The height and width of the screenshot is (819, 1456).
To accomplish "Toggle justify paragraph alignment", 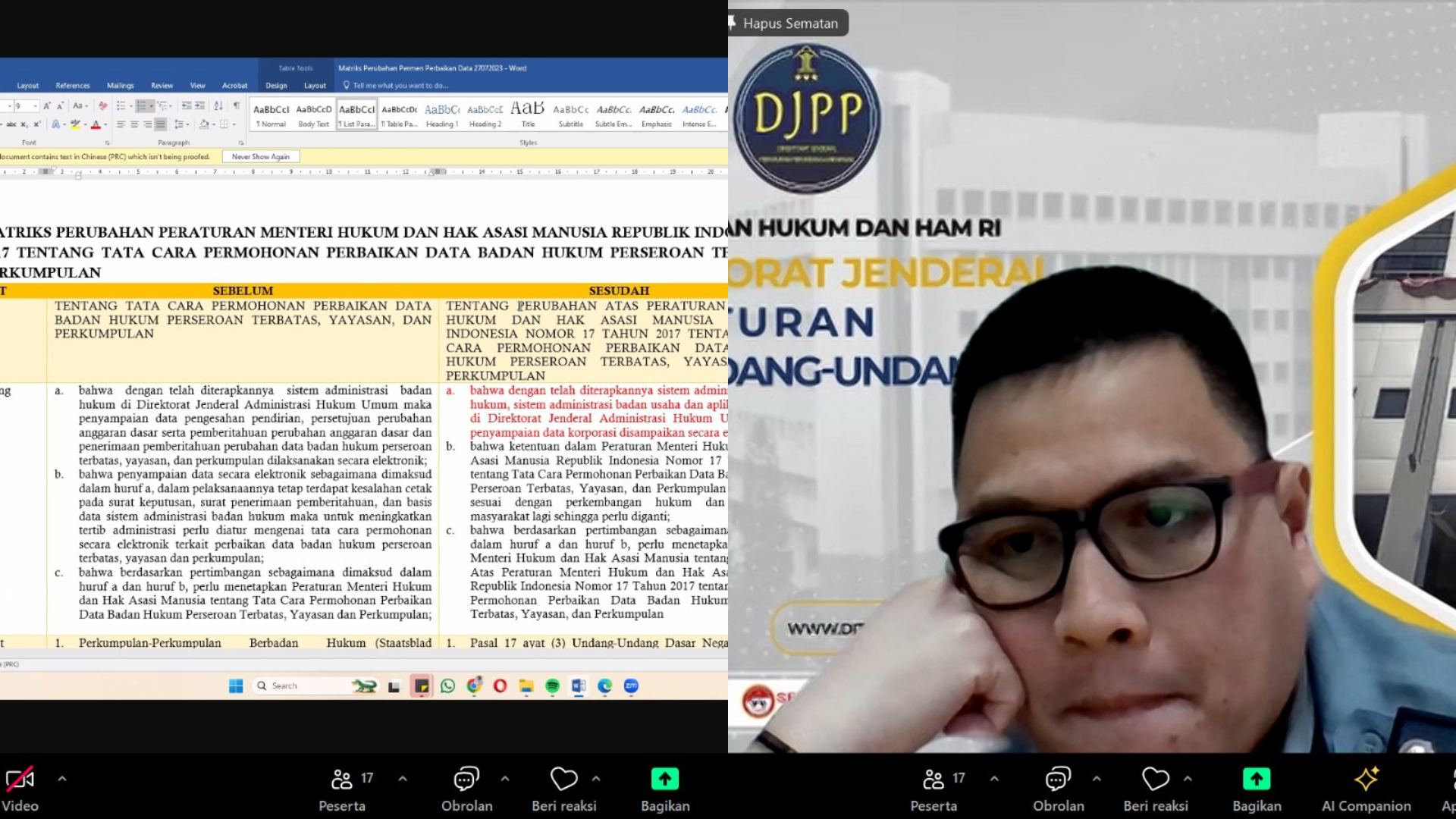I will [x=160, y=124].
